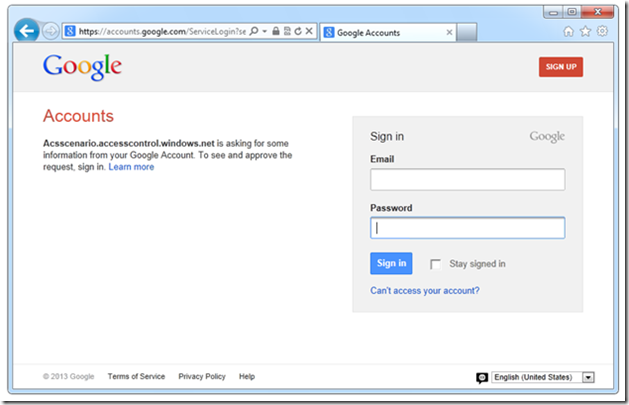Open the Help footer link
The height and width of the screenshot is (405, 629).
pos(247,377)
